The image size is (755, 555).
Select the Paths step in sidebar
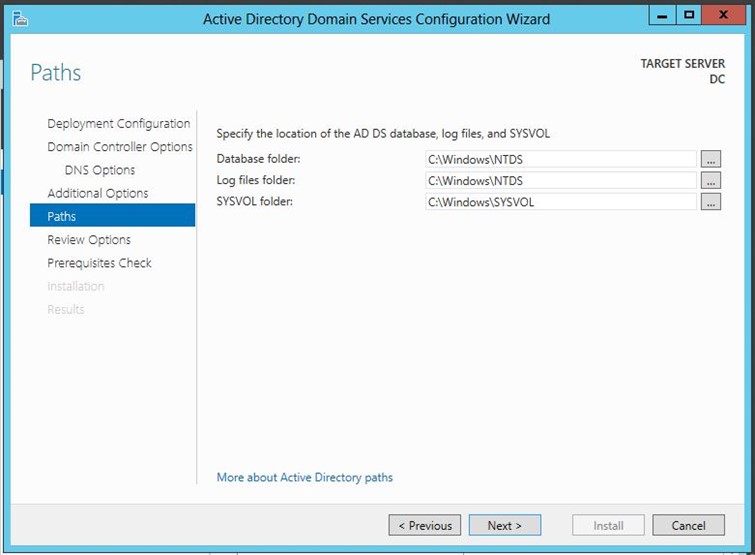(x=113, y=215)
